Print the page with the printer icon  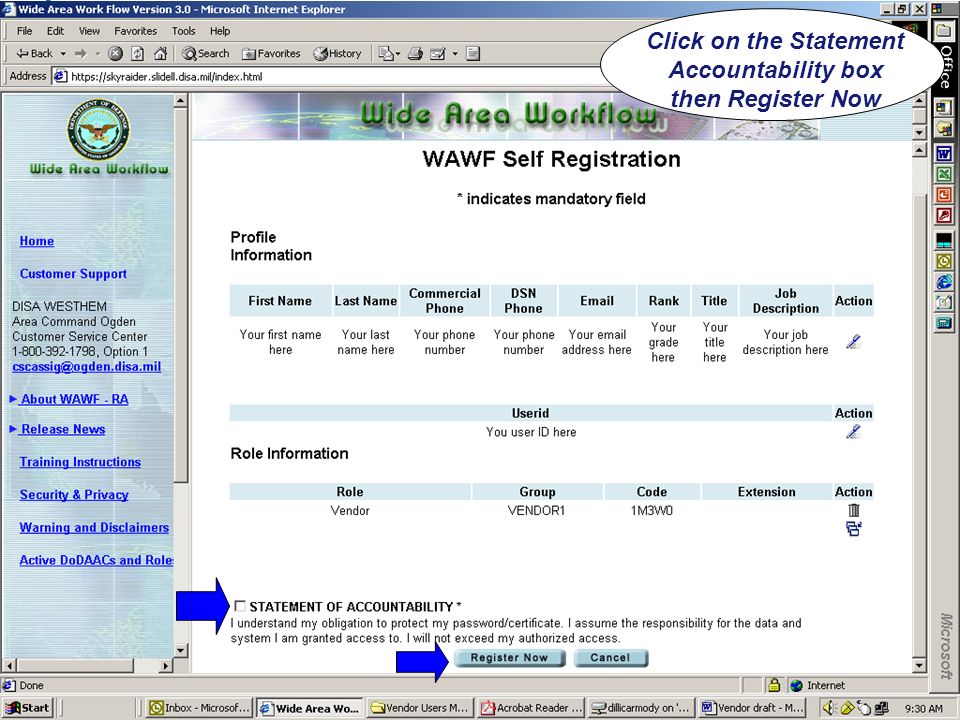pyautogui.click(x=415, y=54)
